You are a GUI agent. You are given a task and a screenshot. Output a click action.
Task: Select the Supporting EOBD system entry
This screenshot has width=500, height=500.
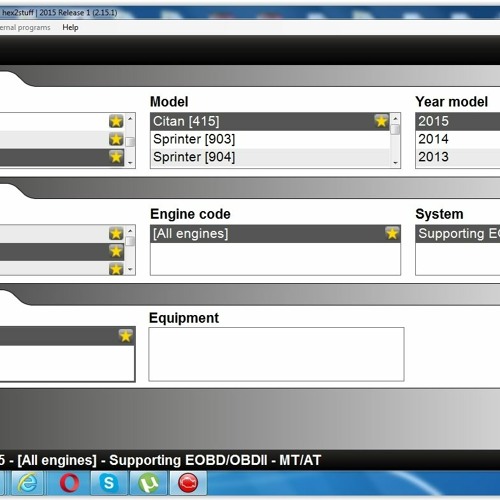[x=458, y=234]
